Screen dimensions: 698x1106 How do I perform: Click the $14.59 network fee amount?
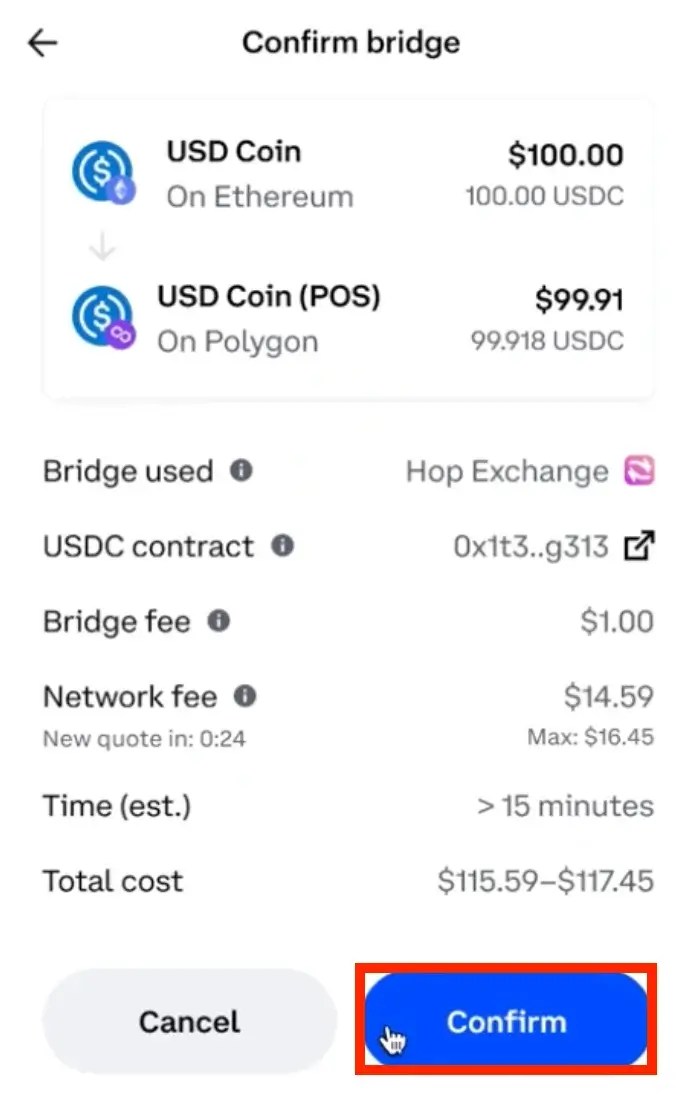point(608,696)
